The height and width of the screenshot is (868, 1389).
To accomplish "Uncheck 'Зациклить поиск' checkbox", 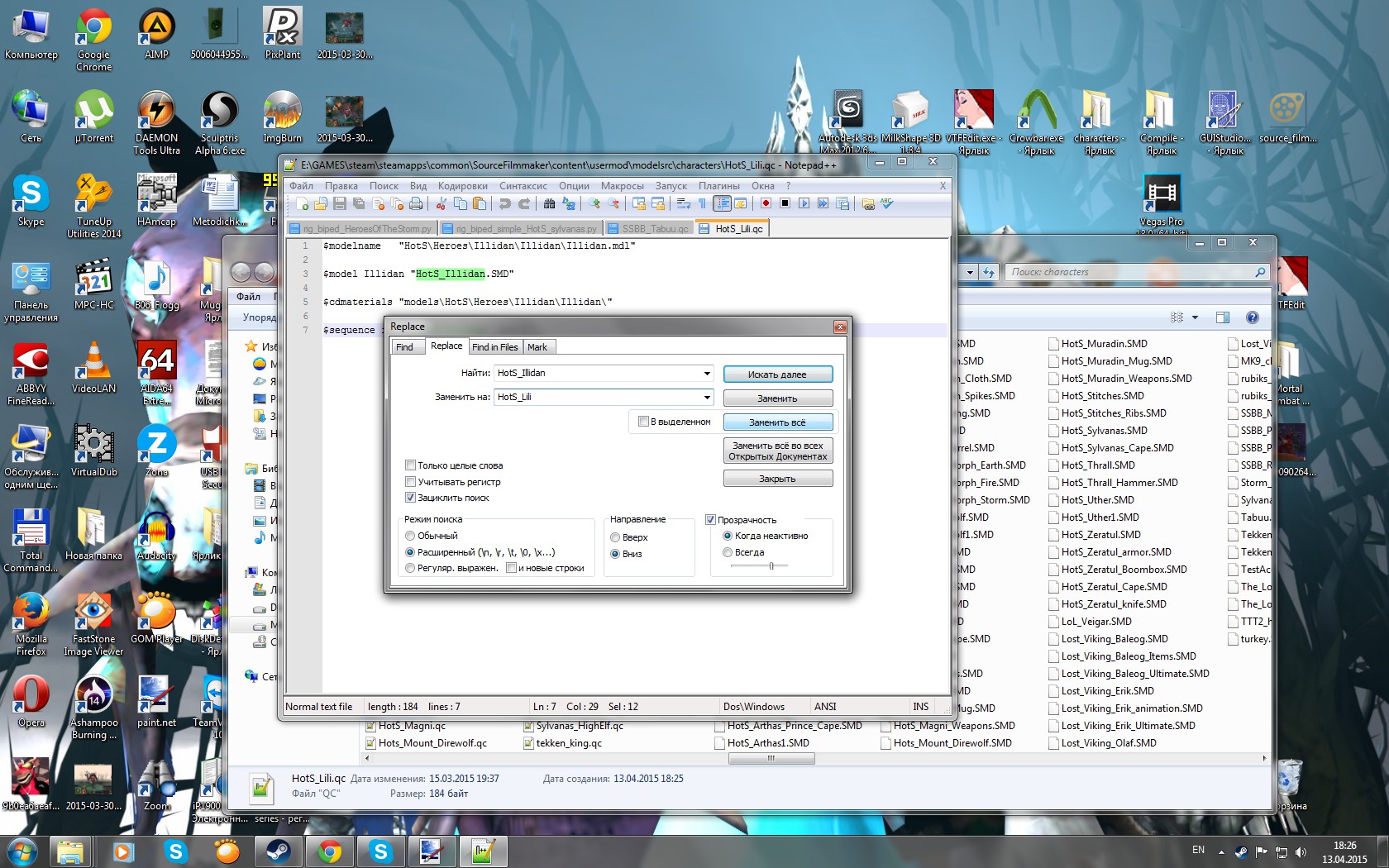I will 410,498.
